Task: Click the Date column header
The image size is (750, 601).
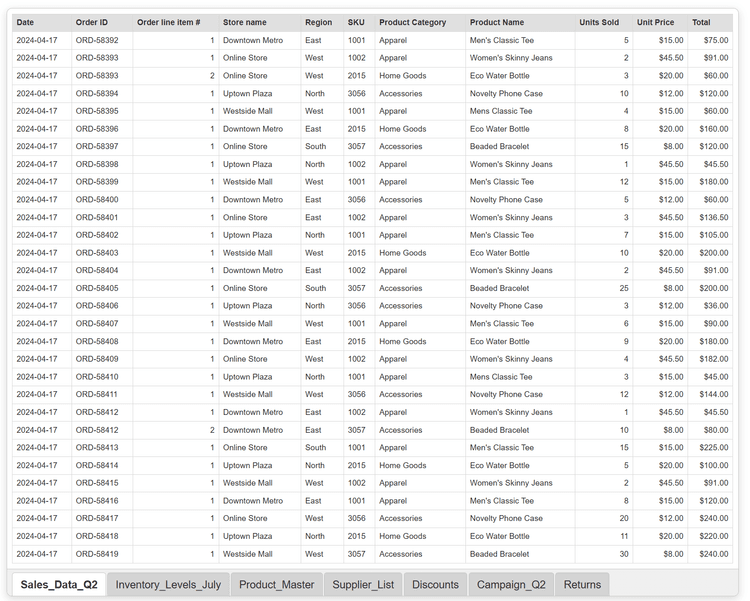Action: [x=42, y=22]
